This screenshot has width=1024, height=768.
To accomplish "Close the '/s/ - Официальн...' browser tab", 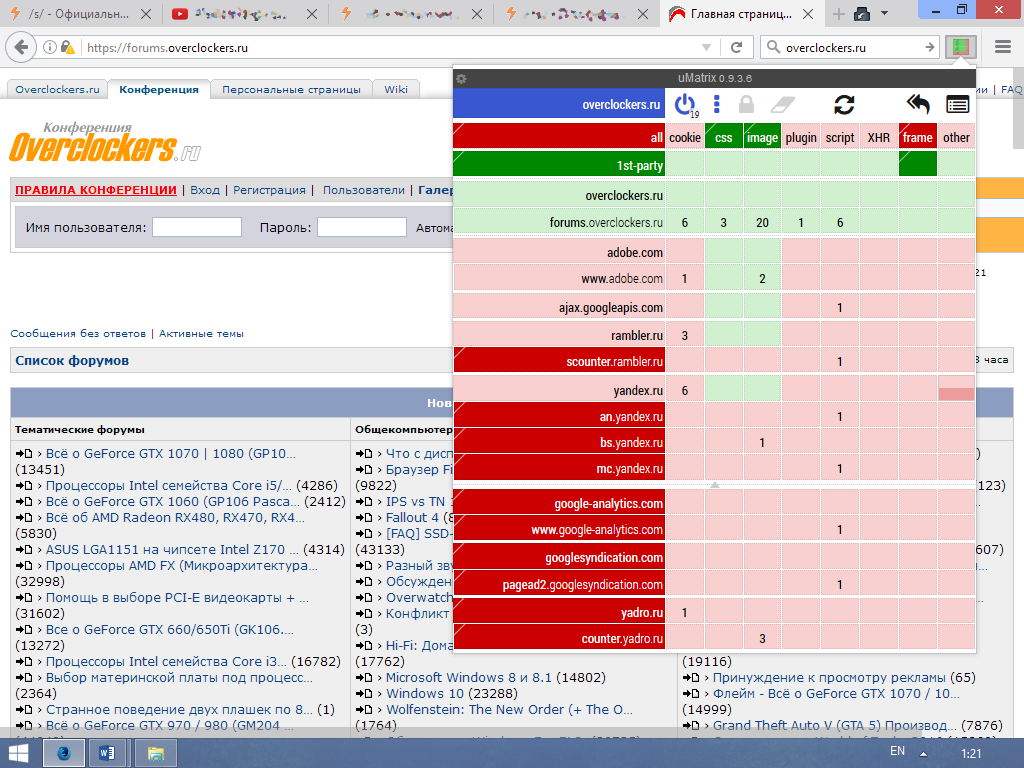I will 146,14.
